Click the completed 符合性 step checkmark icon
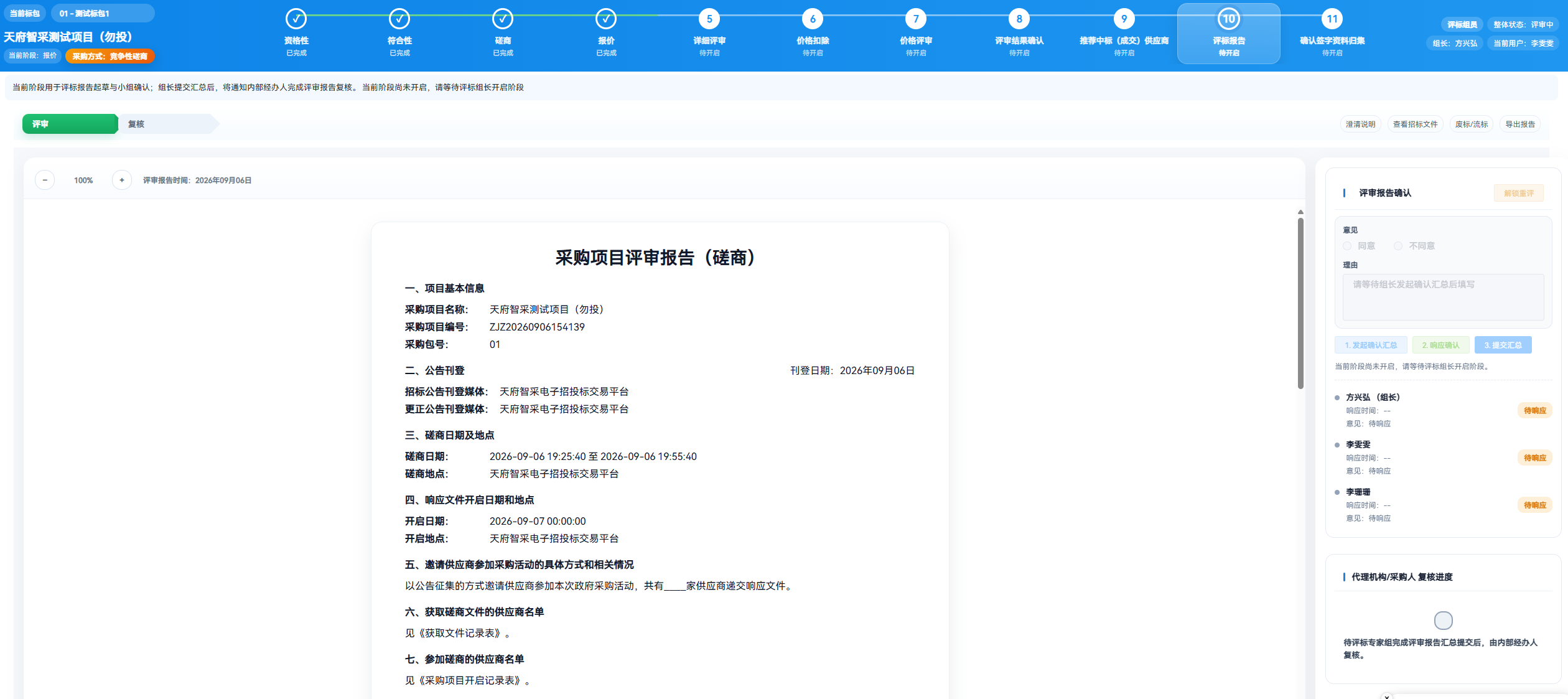 (399, 19)
